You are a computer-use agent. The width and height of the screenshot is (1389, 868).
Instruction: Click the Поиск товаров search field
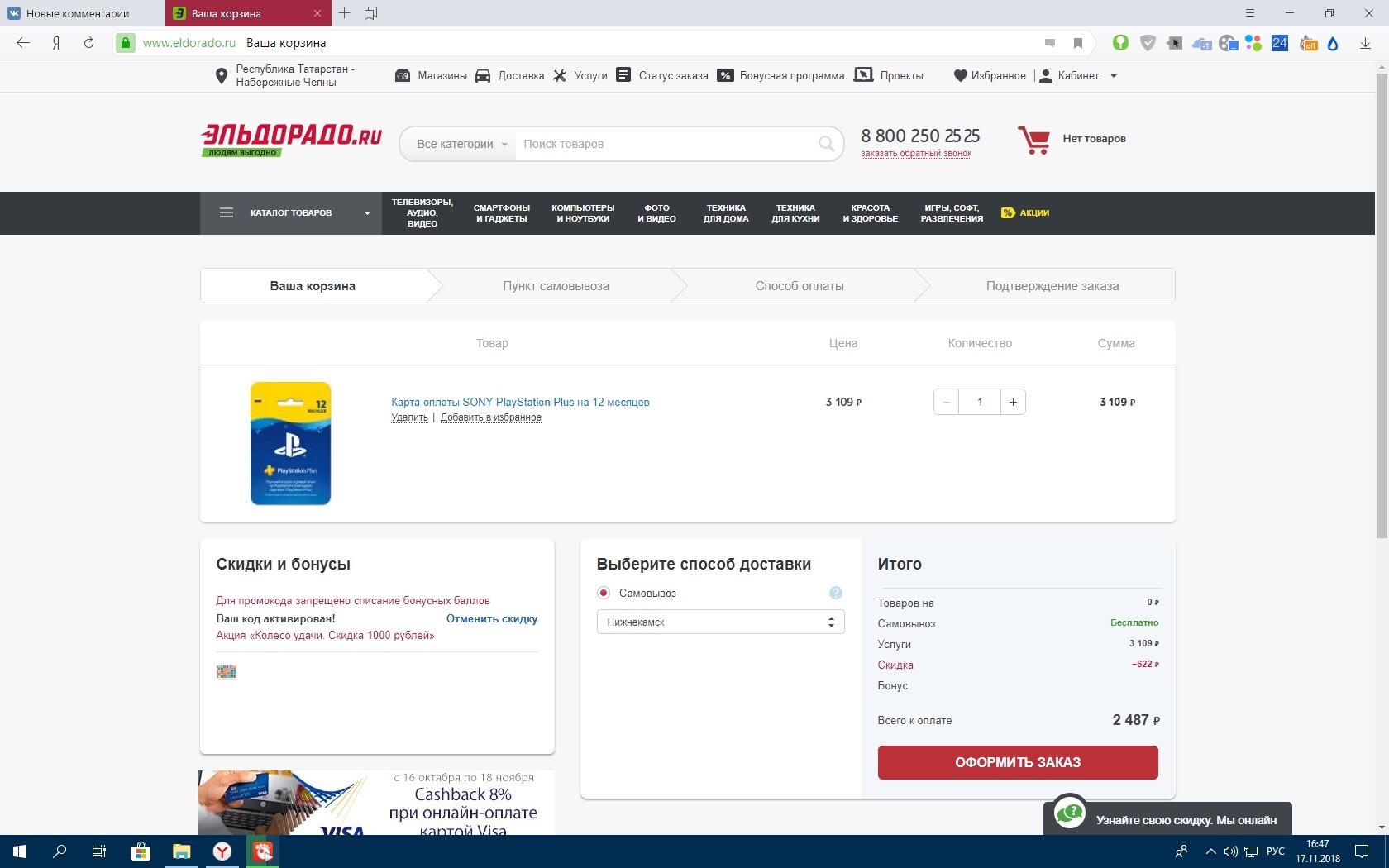click(x=661, y=144)
